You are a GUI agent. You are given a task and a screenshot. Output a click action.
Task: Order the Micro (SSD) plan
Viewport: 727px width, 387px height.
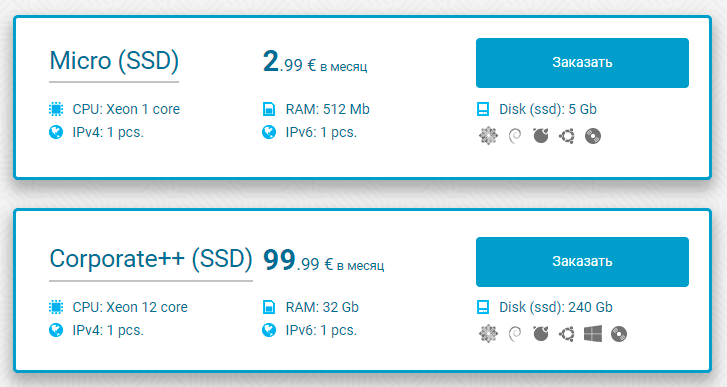coord(582,63)
